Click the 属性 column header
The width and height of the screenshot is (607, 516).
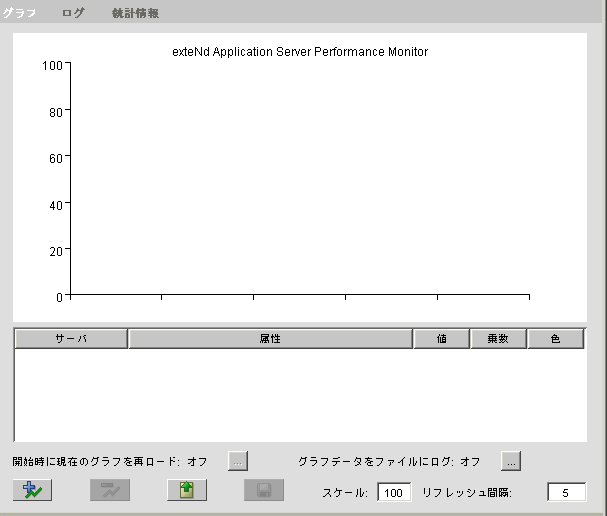pyautogui.click(x=270, y=339)
